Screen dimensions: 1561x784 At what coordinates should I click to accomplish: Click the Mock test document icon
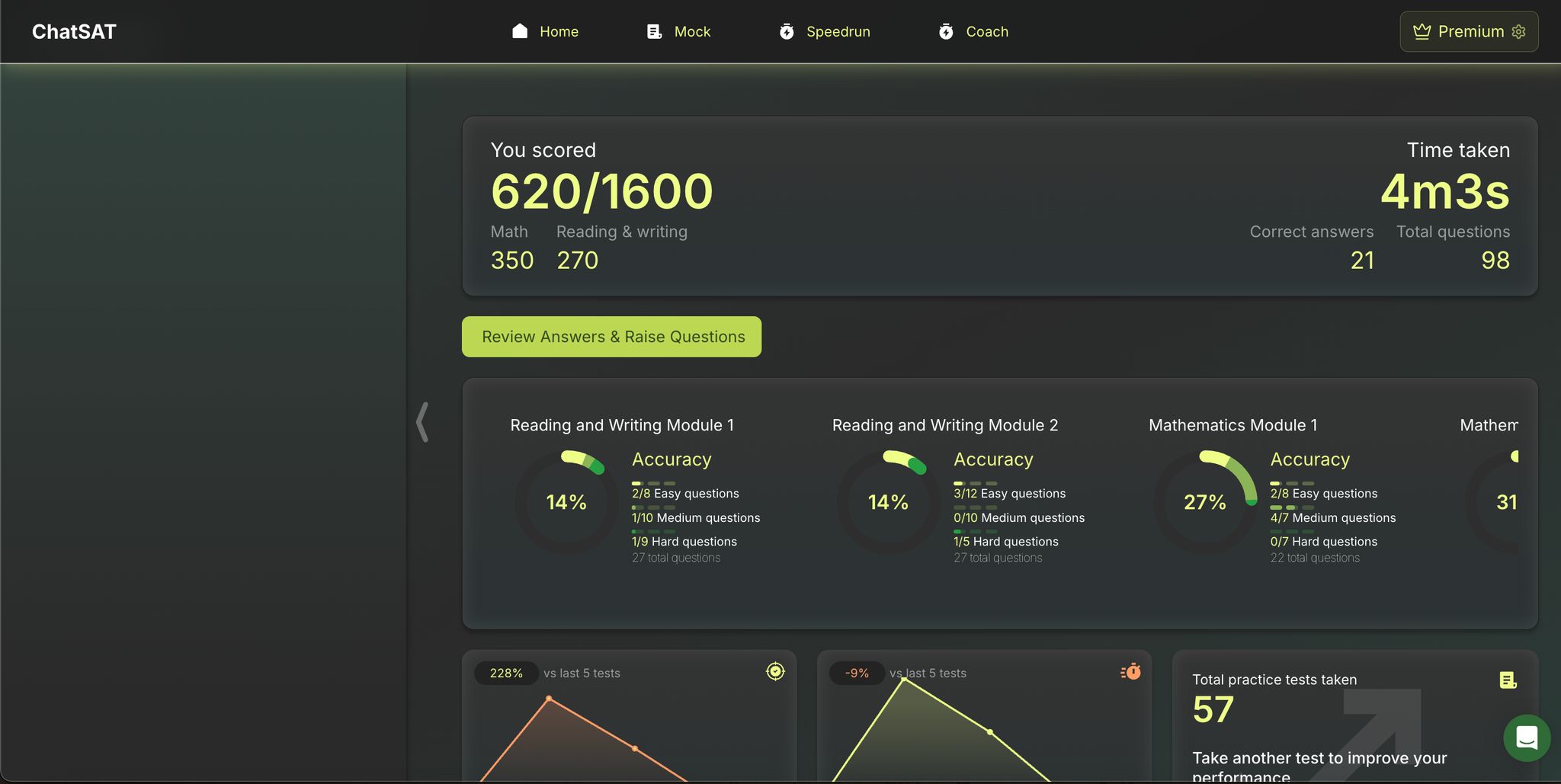(654, 31)
